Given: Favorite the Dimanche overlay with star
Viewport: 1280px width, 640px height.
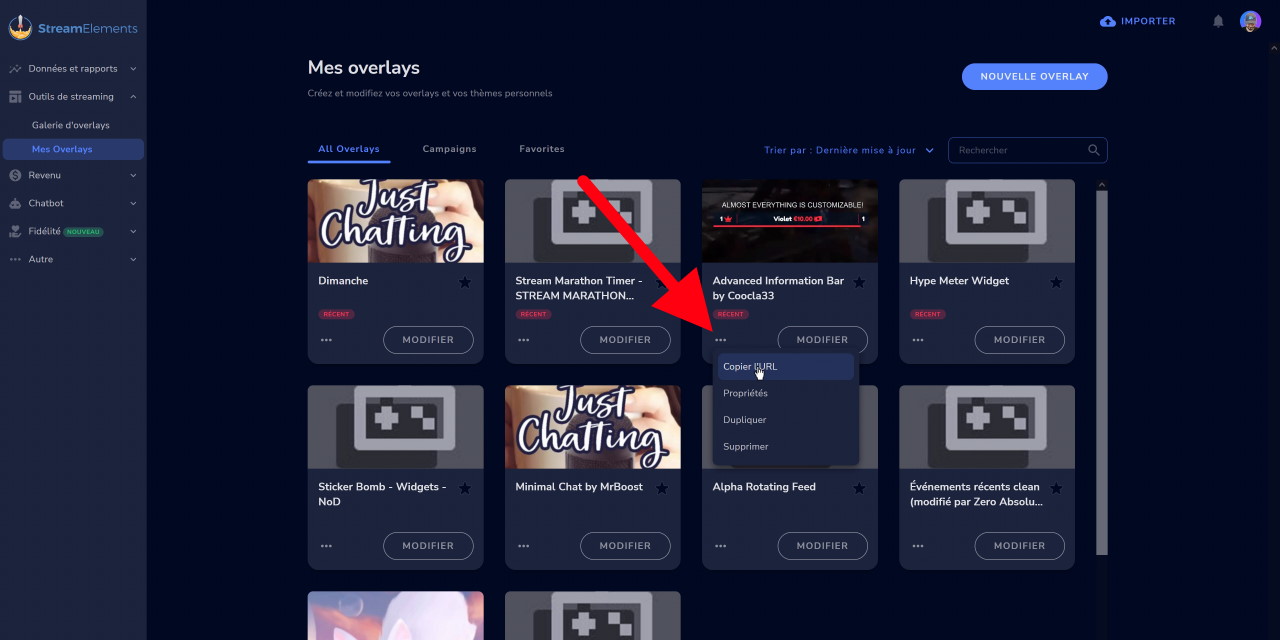Looking at the screenshot, I should (x=465, y=283).
